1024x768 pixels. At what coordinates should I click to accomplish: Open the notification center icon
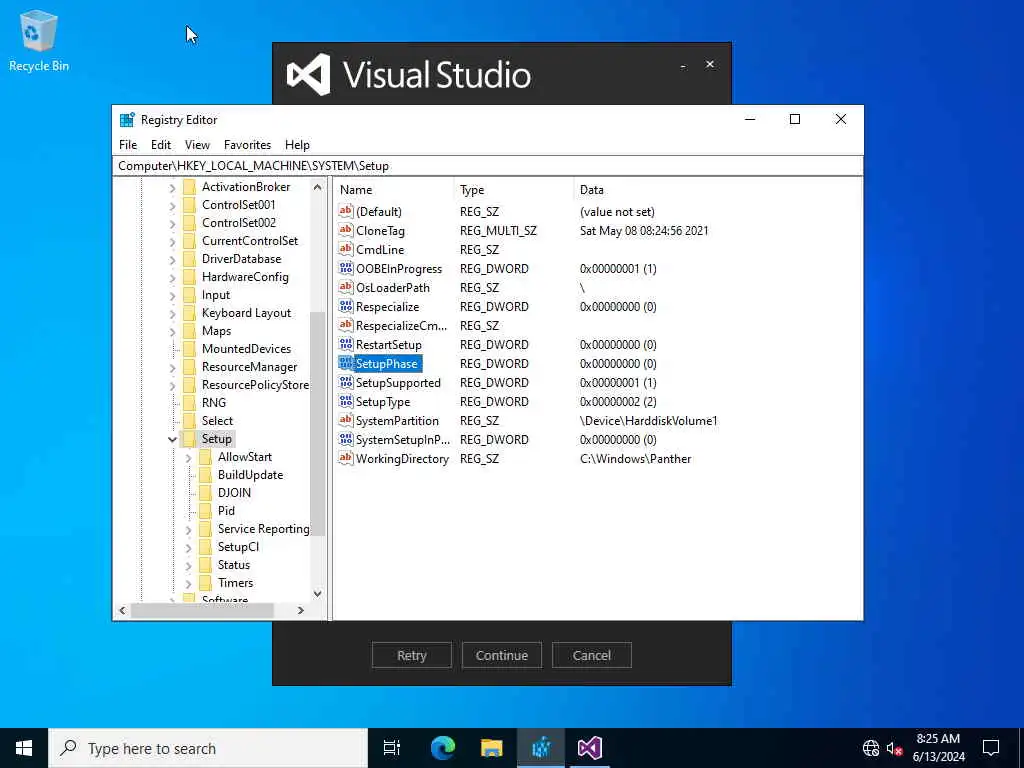point(991,748)
